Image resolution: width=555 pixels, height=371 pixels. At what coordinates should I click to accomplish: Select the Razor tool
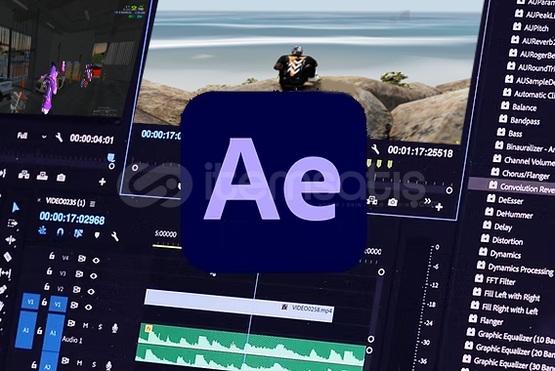tap(7, 257)
